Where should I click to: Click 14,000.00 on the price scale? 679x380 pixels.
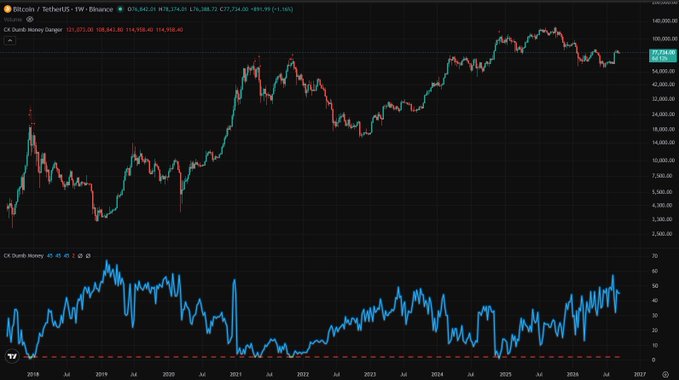pyautogui.click(x=664, y=142)
